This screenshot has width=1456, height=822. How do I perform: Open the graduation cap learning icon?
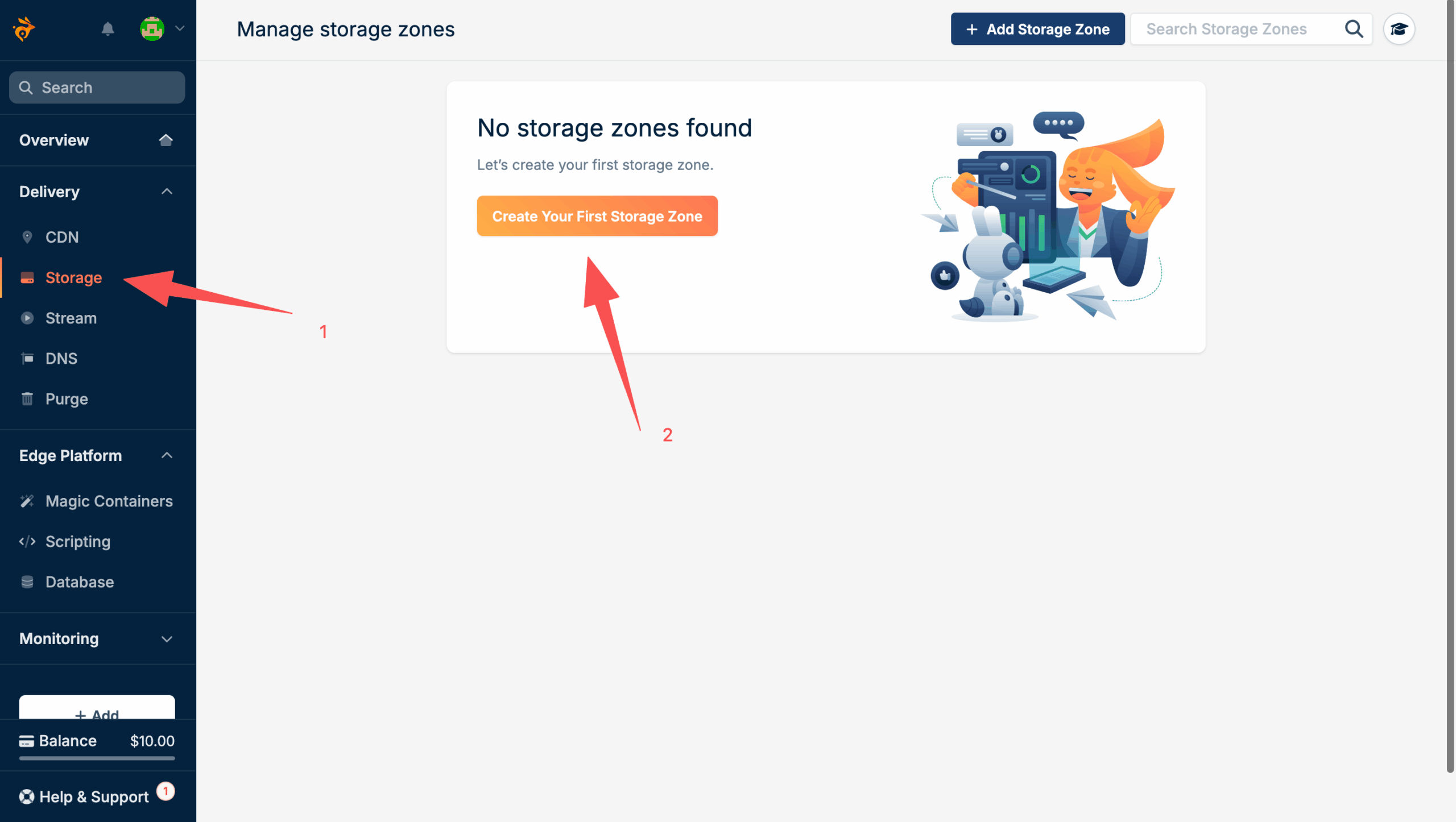tap(1399, 29)
